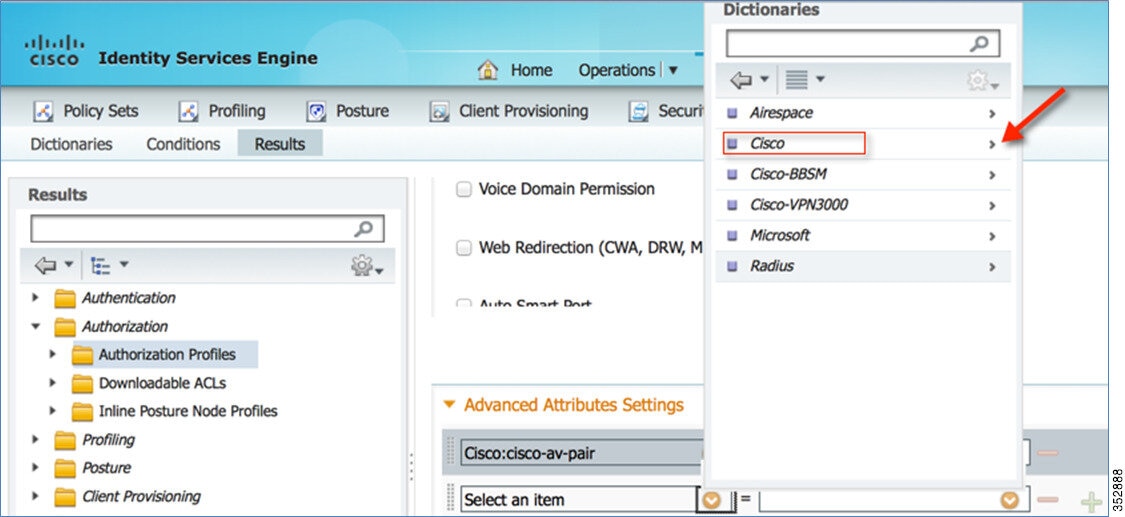The width and height of the screenshot is (1125, 517).
Task: Select the Cisco-VPN3000 dictionary entry
Action: coord(863,205)
